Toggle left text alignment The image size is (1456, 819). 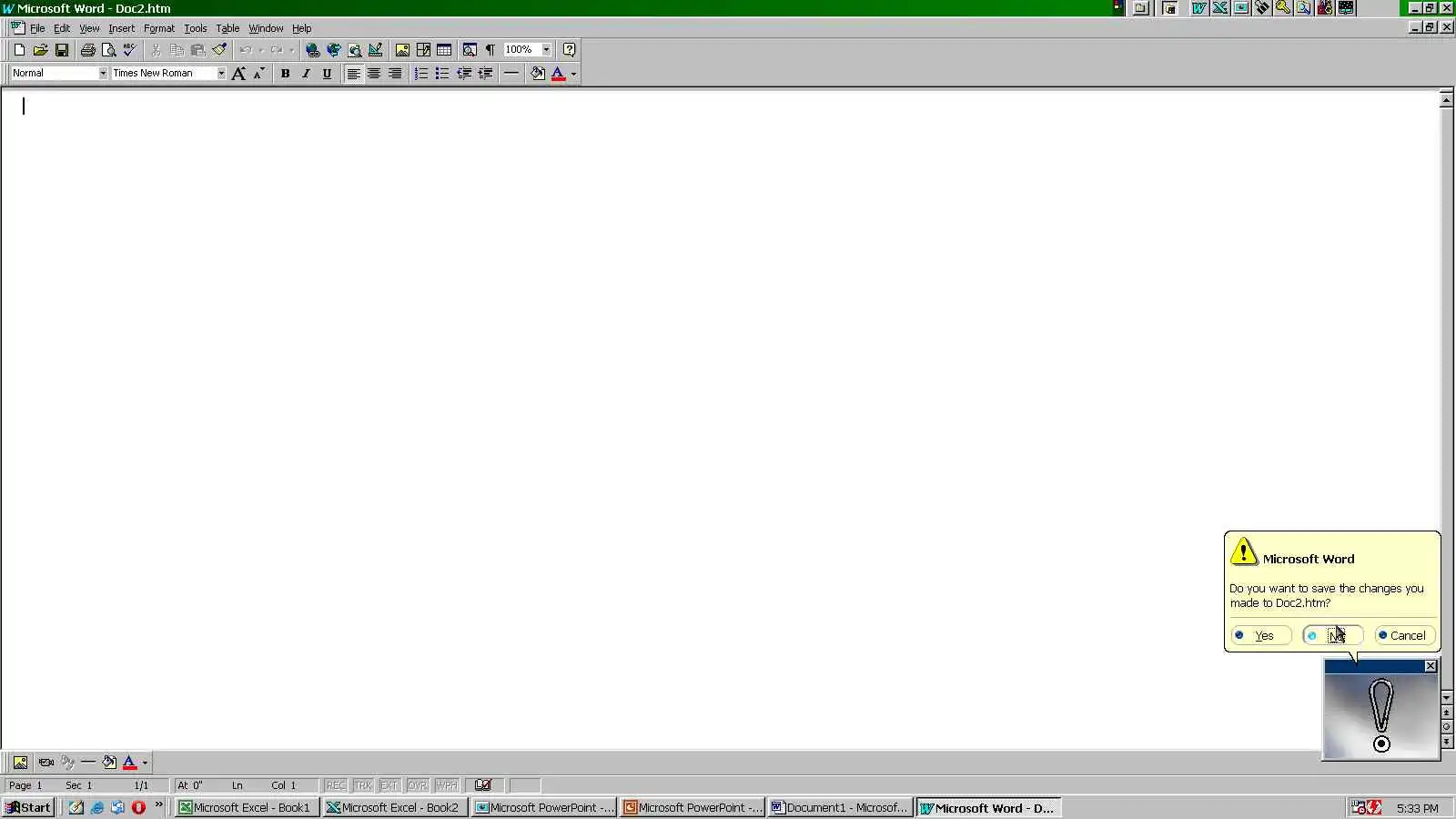353,74
